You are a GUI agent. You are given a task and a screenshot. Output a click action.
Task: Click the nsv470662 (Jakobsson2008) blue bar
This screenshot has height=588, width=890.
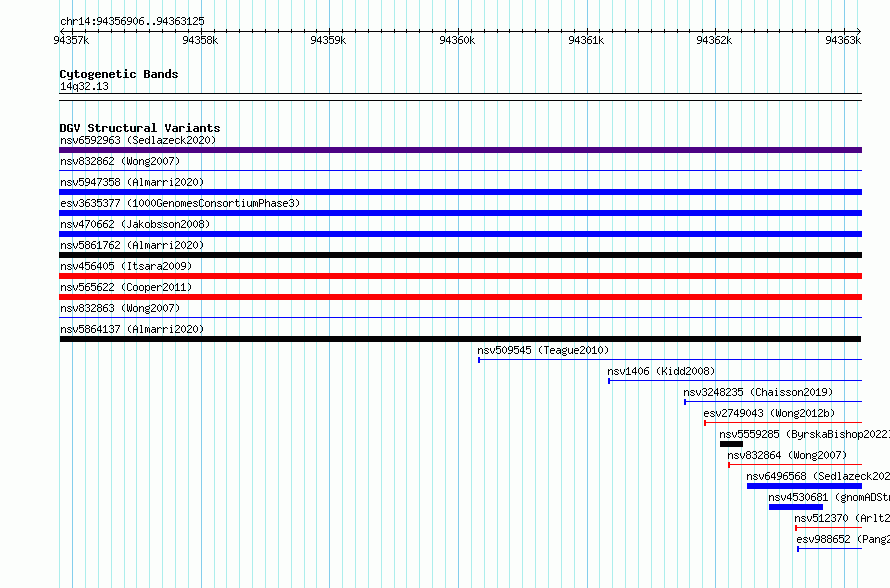[460, 234]
